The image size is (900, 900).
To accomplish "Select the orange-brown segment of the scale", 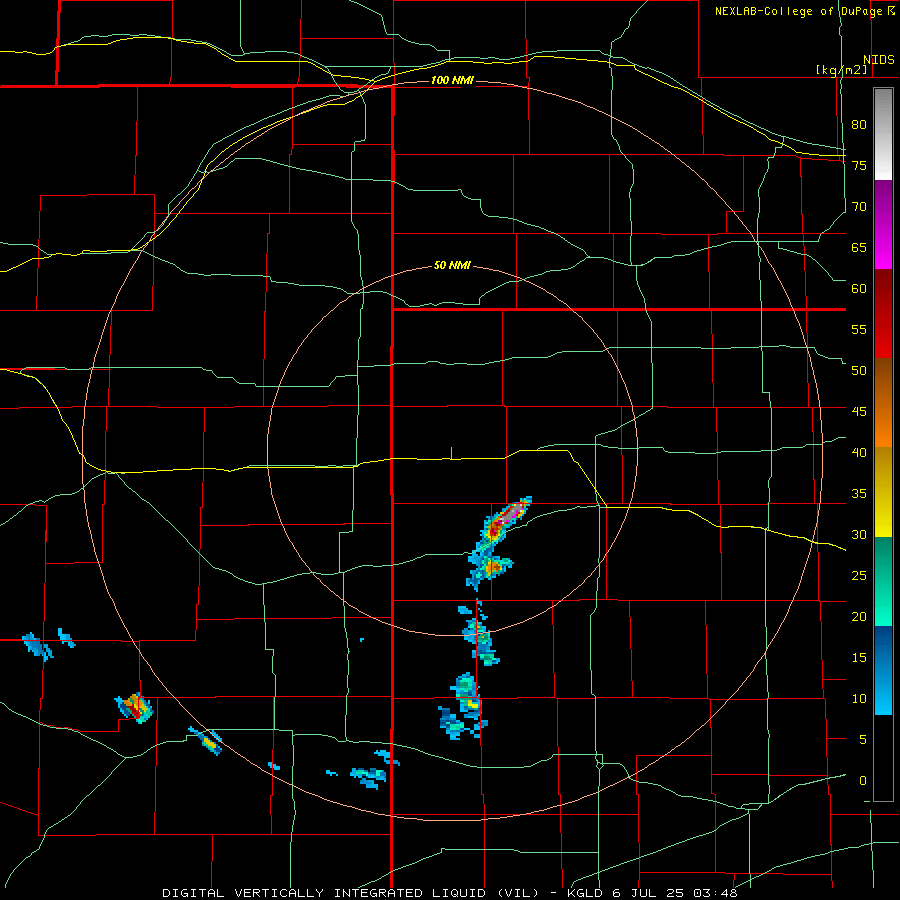I will (883, 403).
